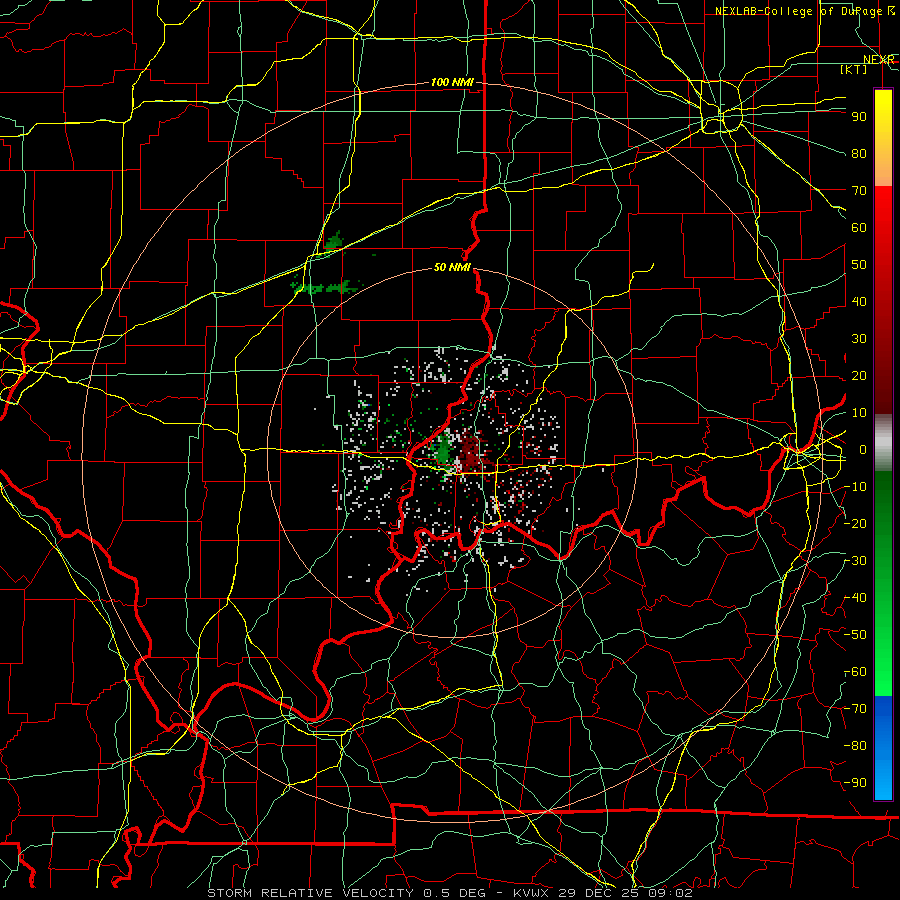This screenshot has height=900, width=900.
Task: Click the NEXLAB-College of DuPage credit text
Action: click(x=804, y=11)
